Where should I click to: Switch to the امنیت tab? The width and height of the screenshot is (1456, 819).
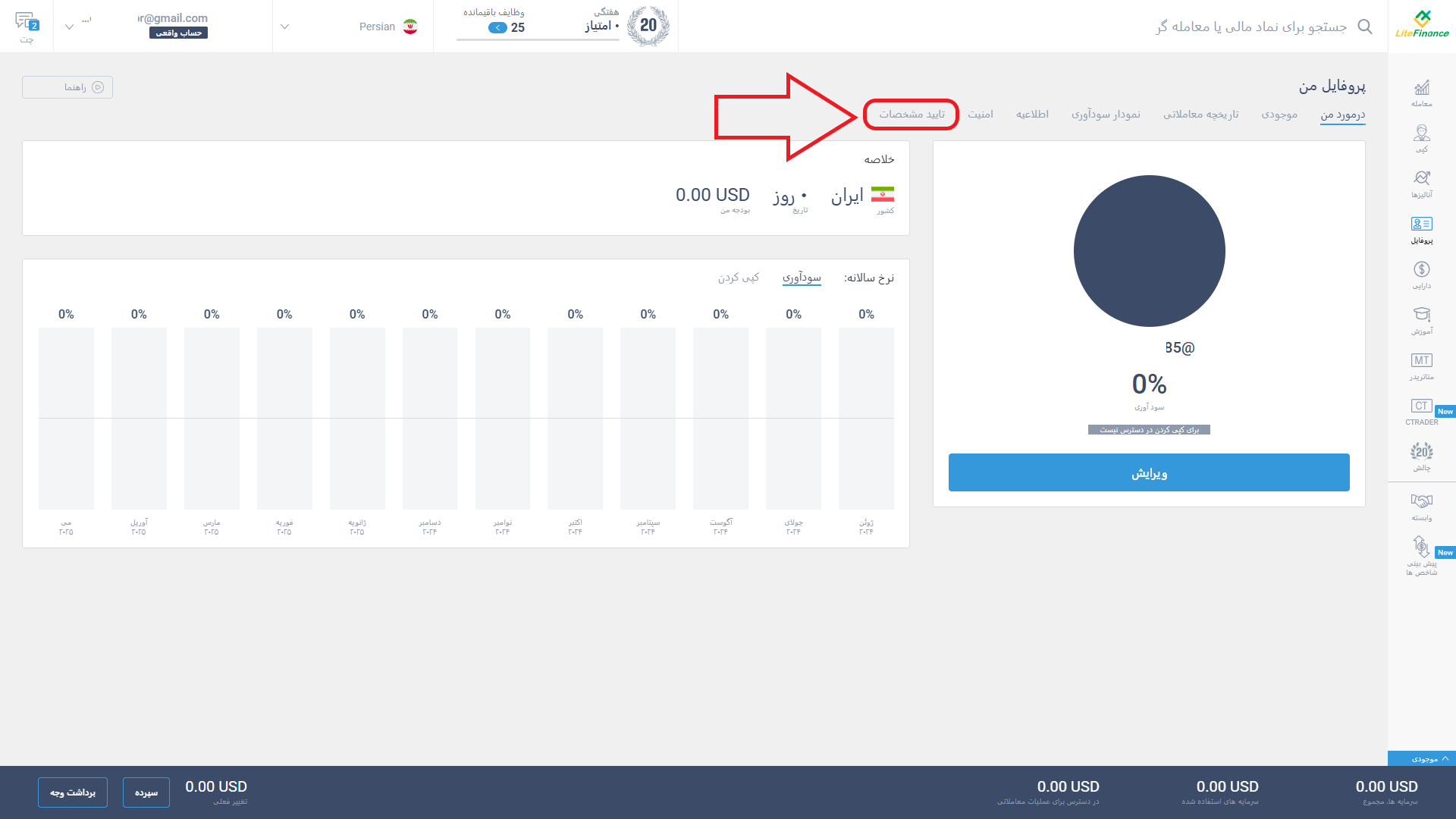[x=981, y=115]
